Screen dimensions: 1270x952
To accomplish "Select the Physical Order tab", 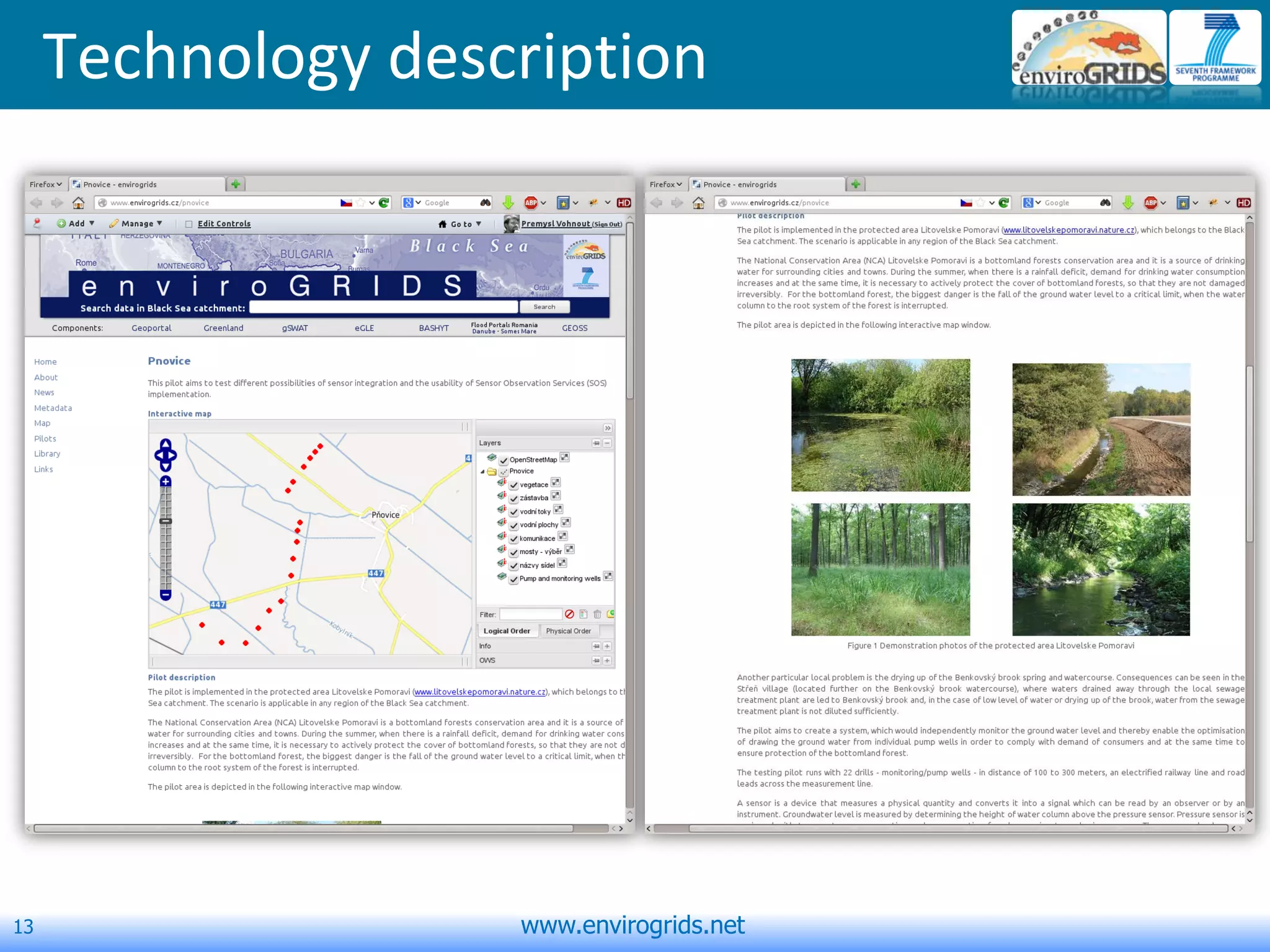I will [x=569, y=631].
